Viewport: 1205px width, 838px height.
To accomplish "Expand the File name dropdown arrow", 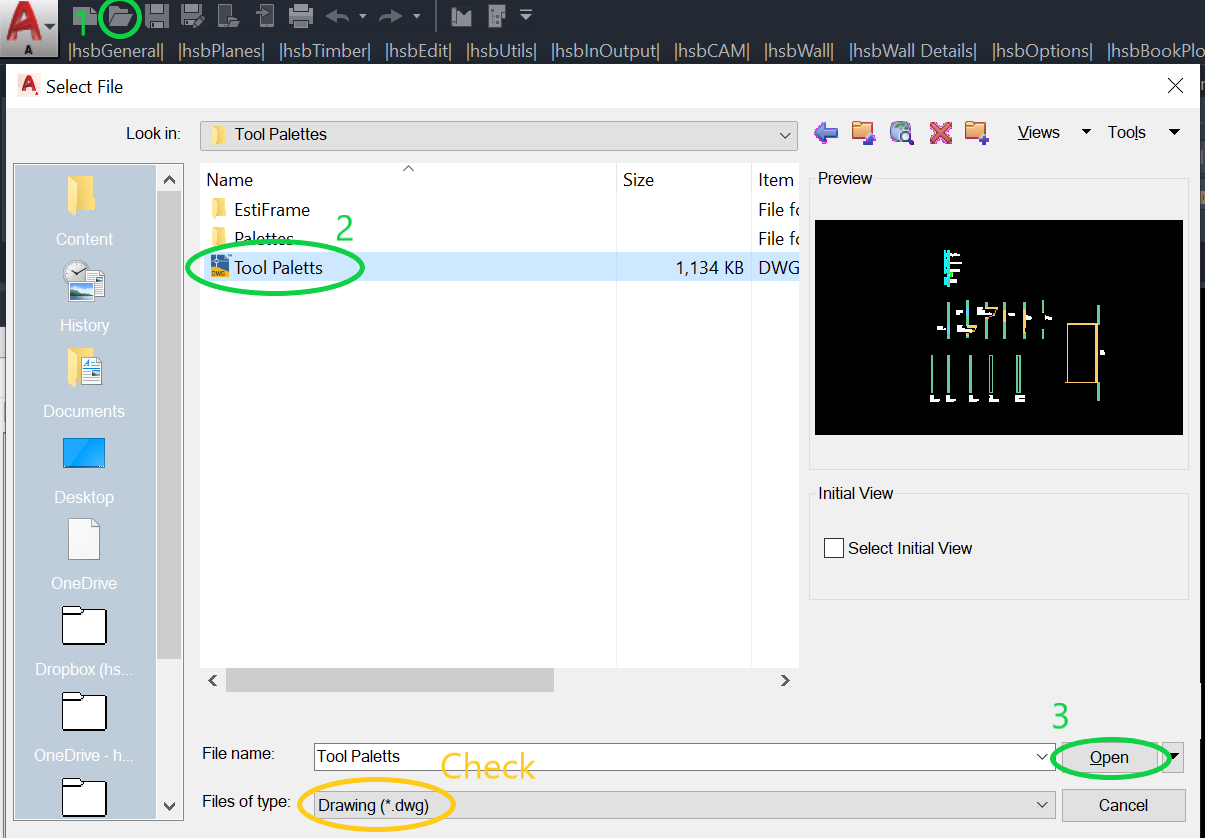I will pyautogui.click(x=1044, y=757).
